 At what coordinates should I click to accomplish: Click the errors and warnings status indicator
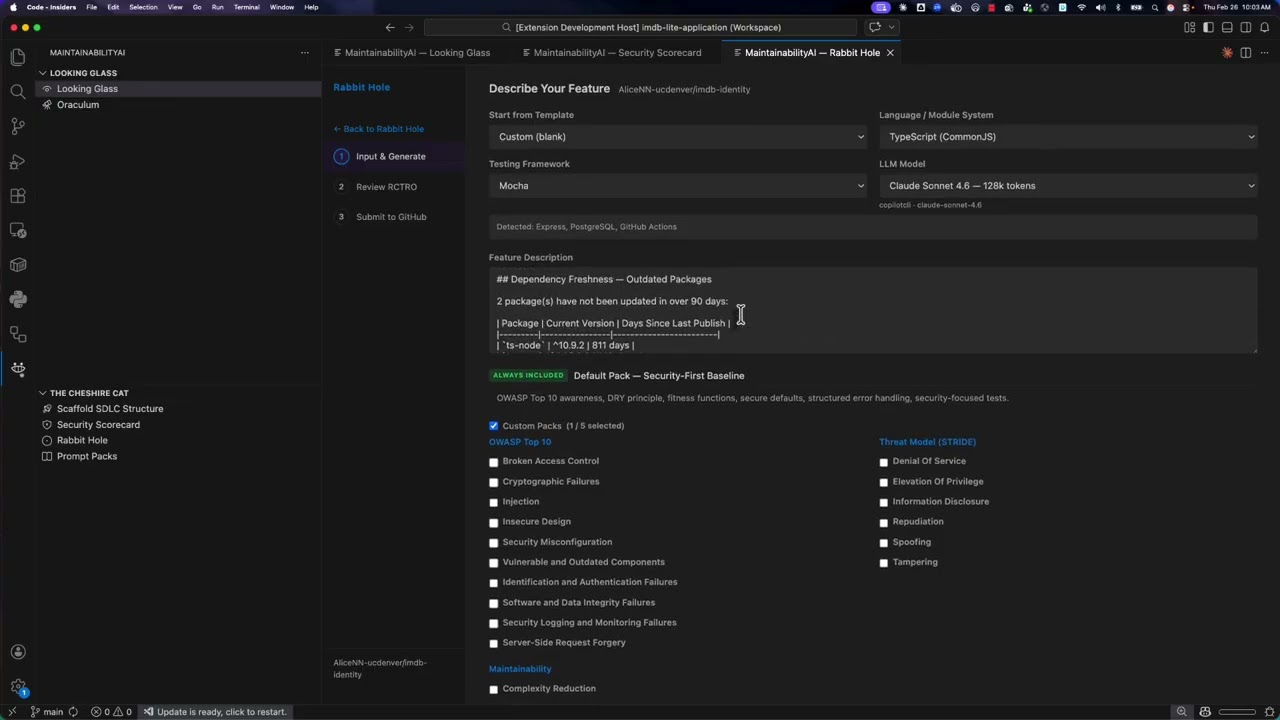pos(111,712)
